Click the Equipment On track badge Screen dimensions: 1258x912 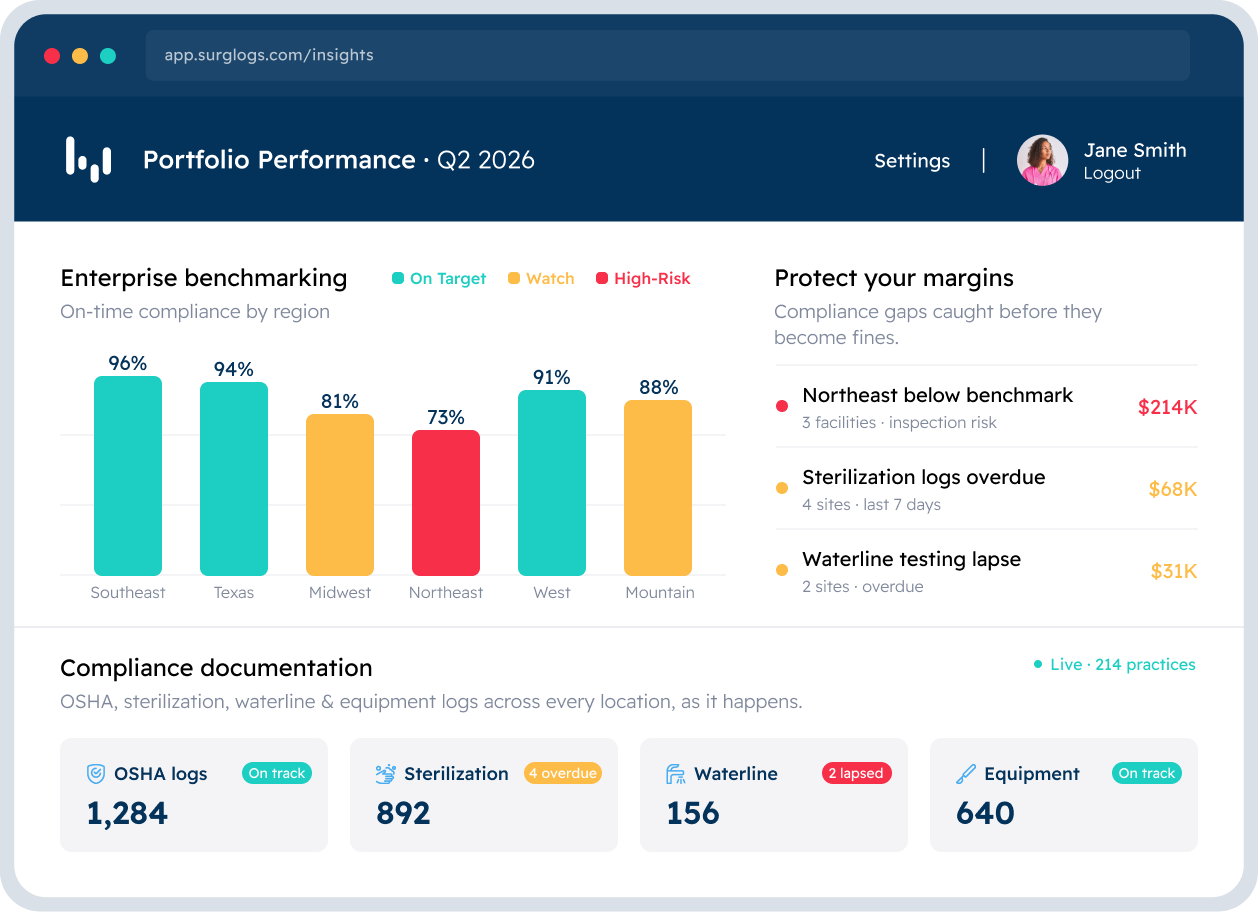tap(1147, 773)
